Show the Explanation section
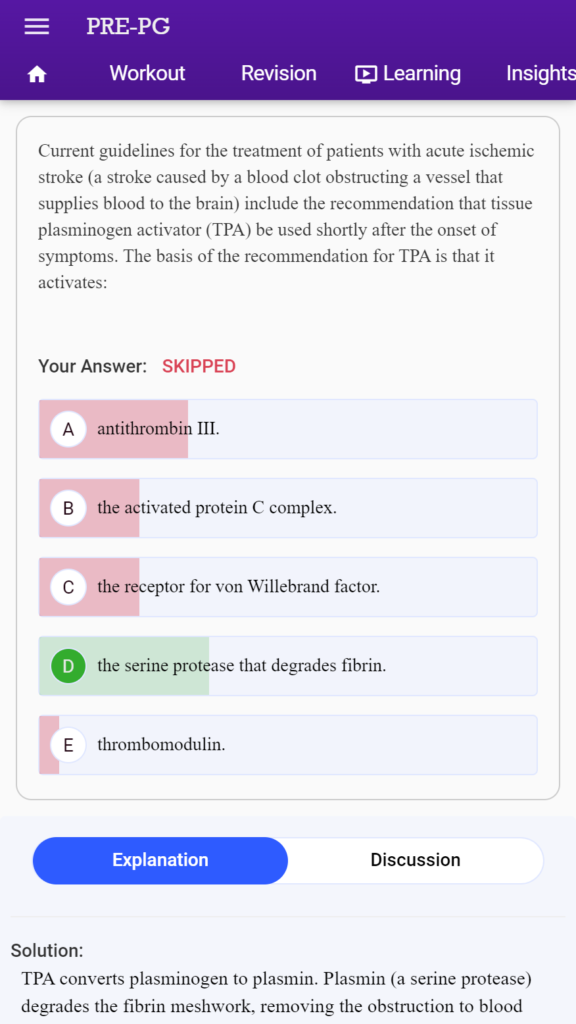This screenshot has height=1024, width=576. point(160,860)
